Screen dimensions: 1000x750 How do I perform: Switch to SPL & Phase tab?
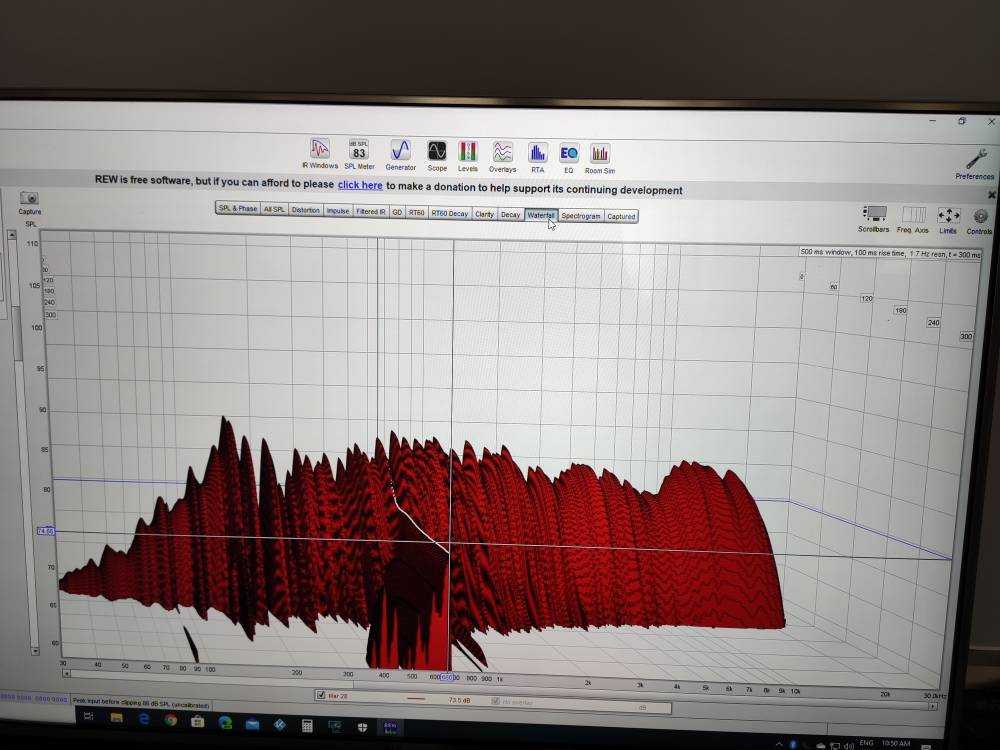point(238,209)
